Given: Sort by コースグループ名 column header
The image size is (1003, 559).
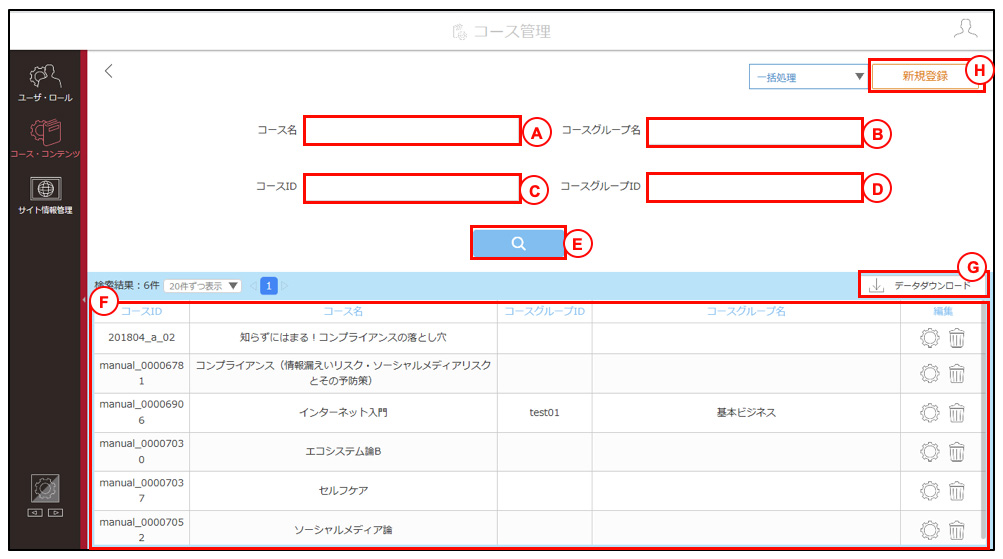Looking at the screenshot, I should [746, 311].
